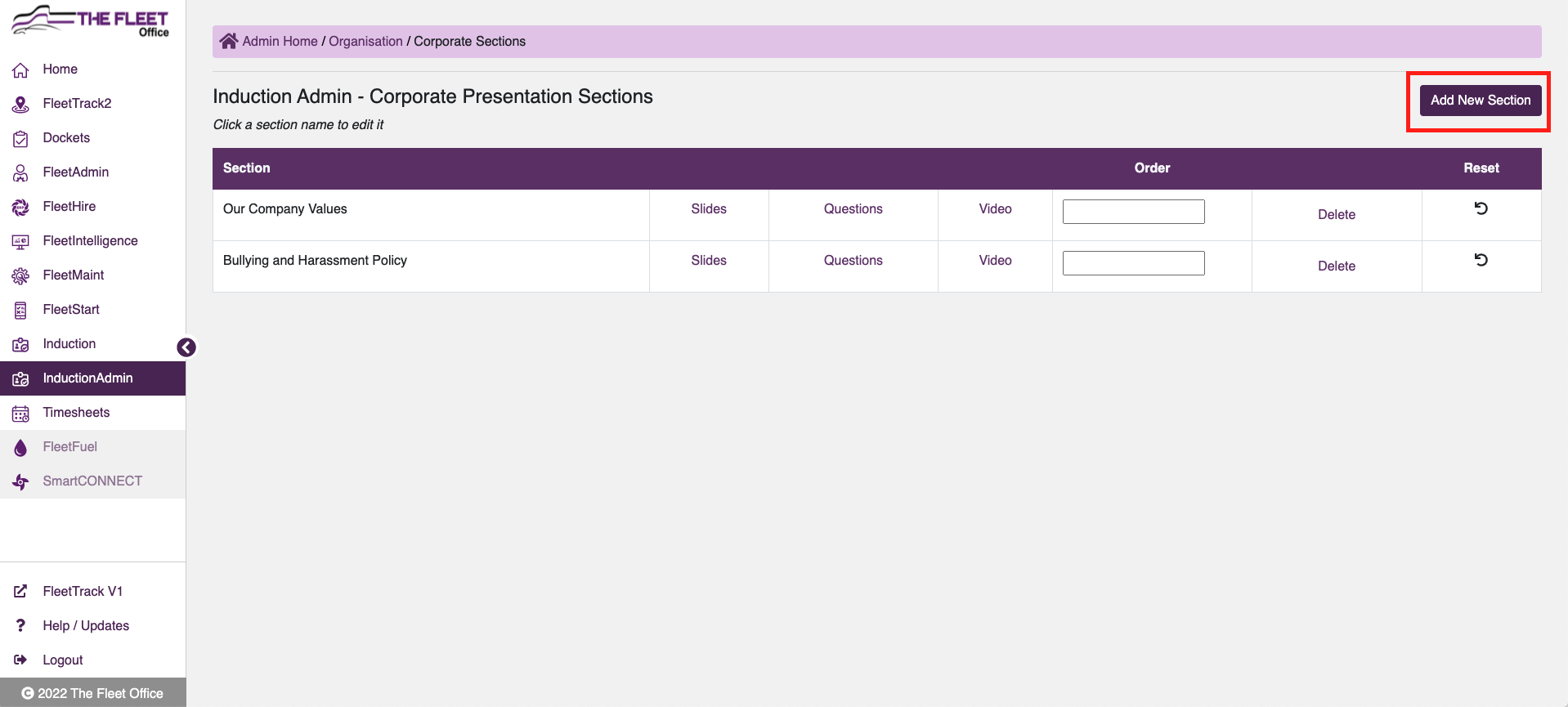Delete the Our Company Values section
1568x707 pixels.
[1337, 215]
